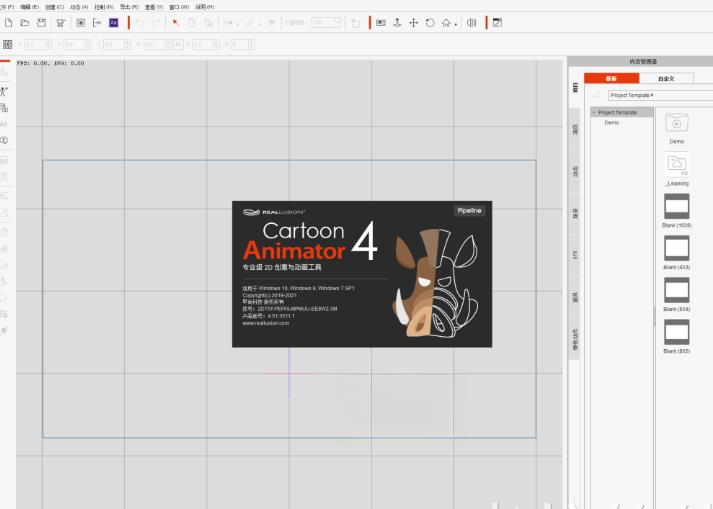Click the New Project icon

[x=8, y=22]
